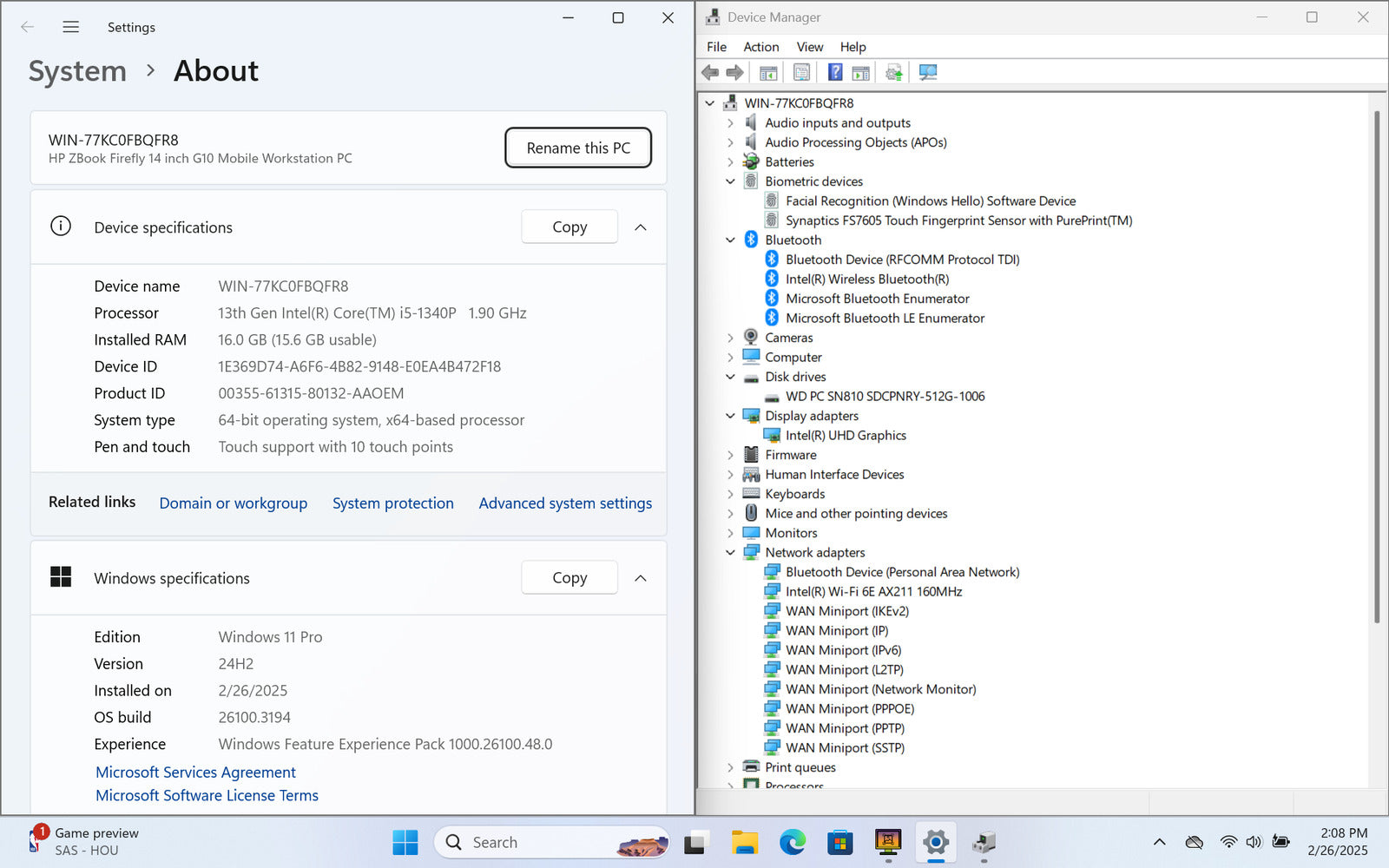Open the Windows Start menu
1389x868 pixels.
[x=405, y=842]
